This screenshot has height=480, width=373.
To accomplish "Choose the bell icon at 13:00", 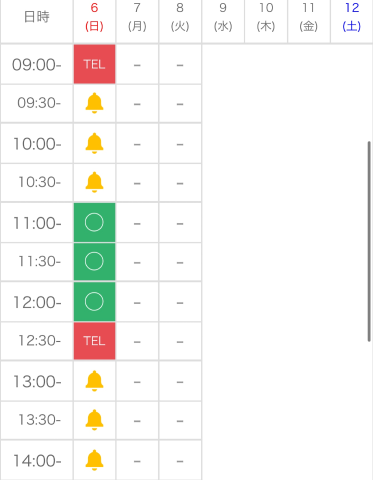I will point(94,381).
